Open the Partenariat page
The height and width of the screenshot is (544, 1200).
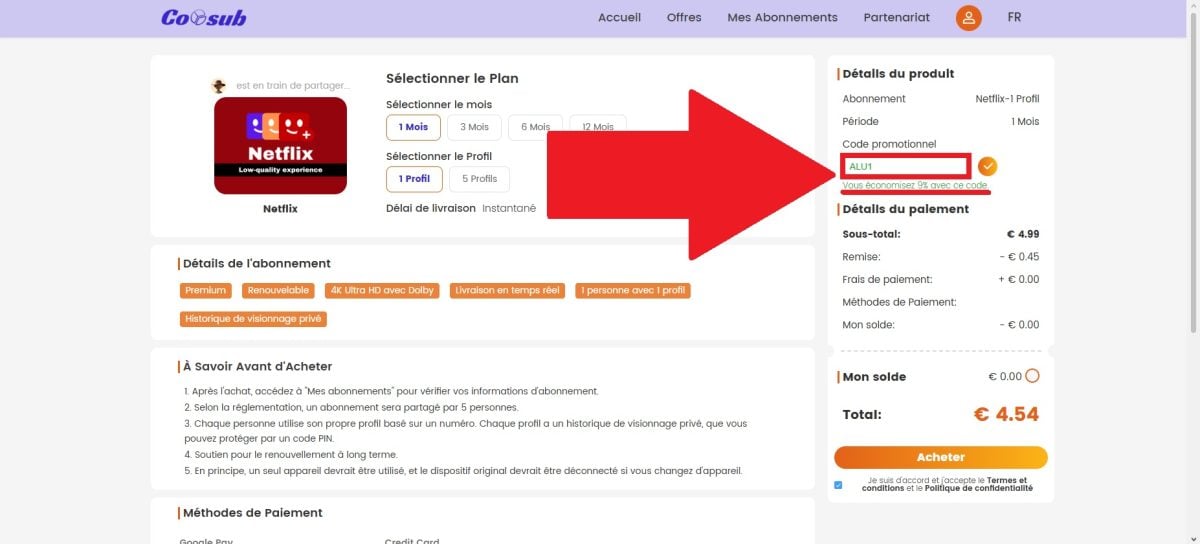[896, 17]
